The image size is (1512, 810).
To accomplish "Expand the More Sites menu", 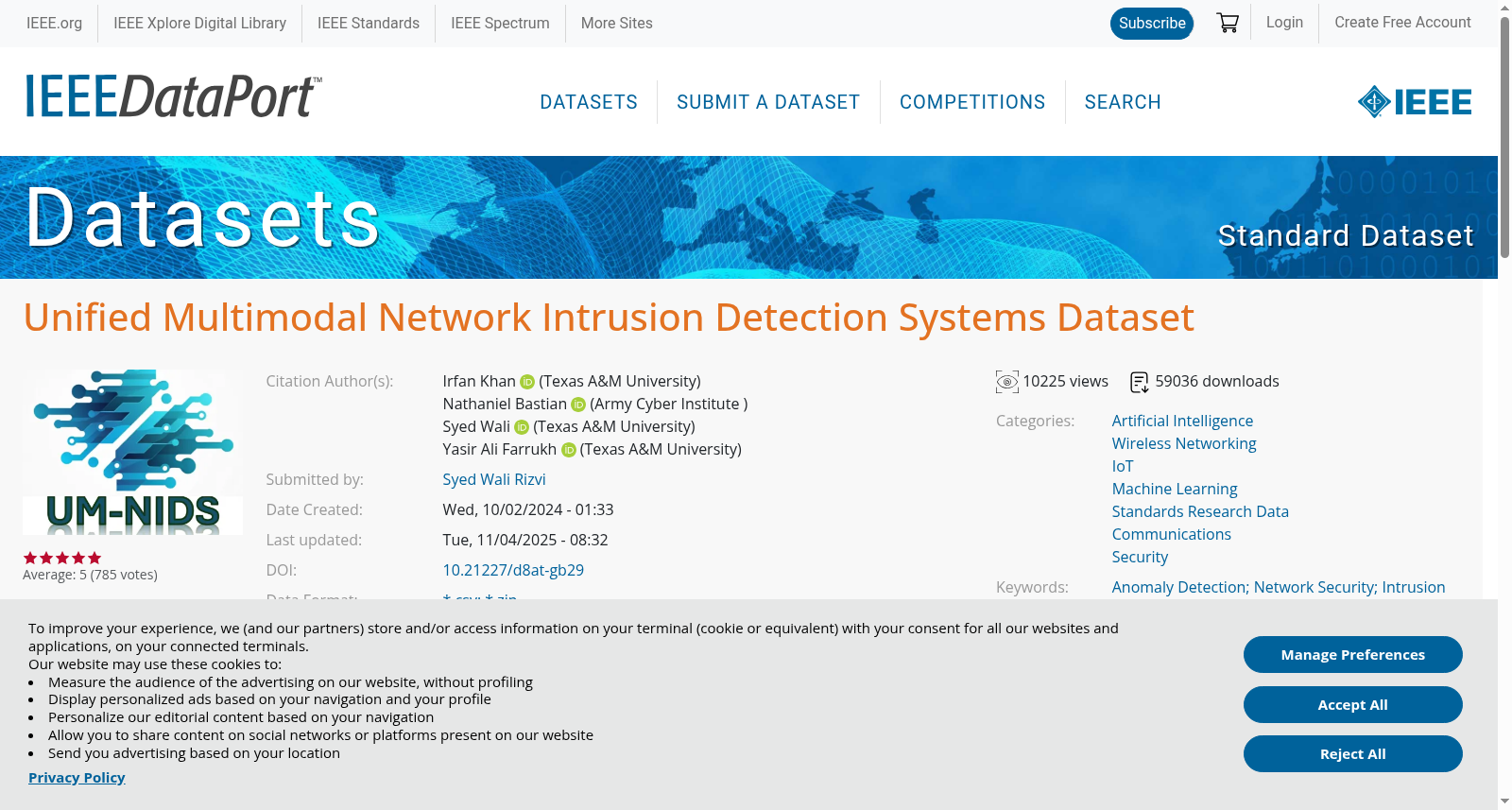I will coord(616,23).
